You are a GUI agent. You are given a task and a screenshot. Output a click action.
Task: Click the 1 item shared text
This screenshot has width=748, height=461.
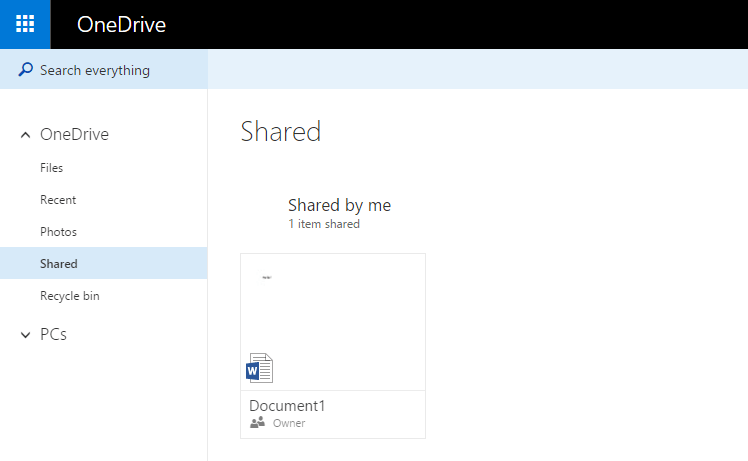(x=324, y=224)
